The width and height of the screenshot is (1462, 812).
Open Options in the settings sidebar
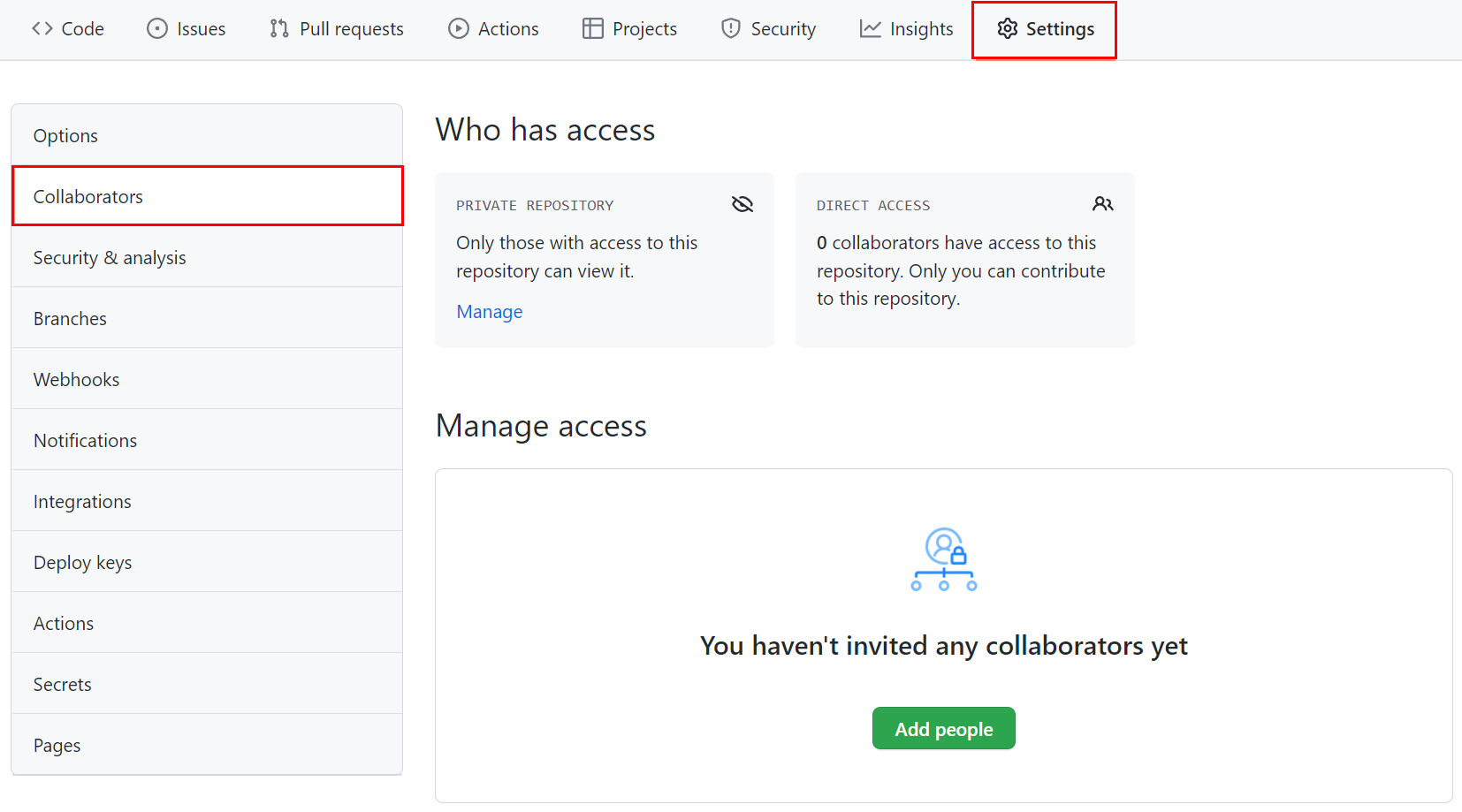[x=207, y=135]
